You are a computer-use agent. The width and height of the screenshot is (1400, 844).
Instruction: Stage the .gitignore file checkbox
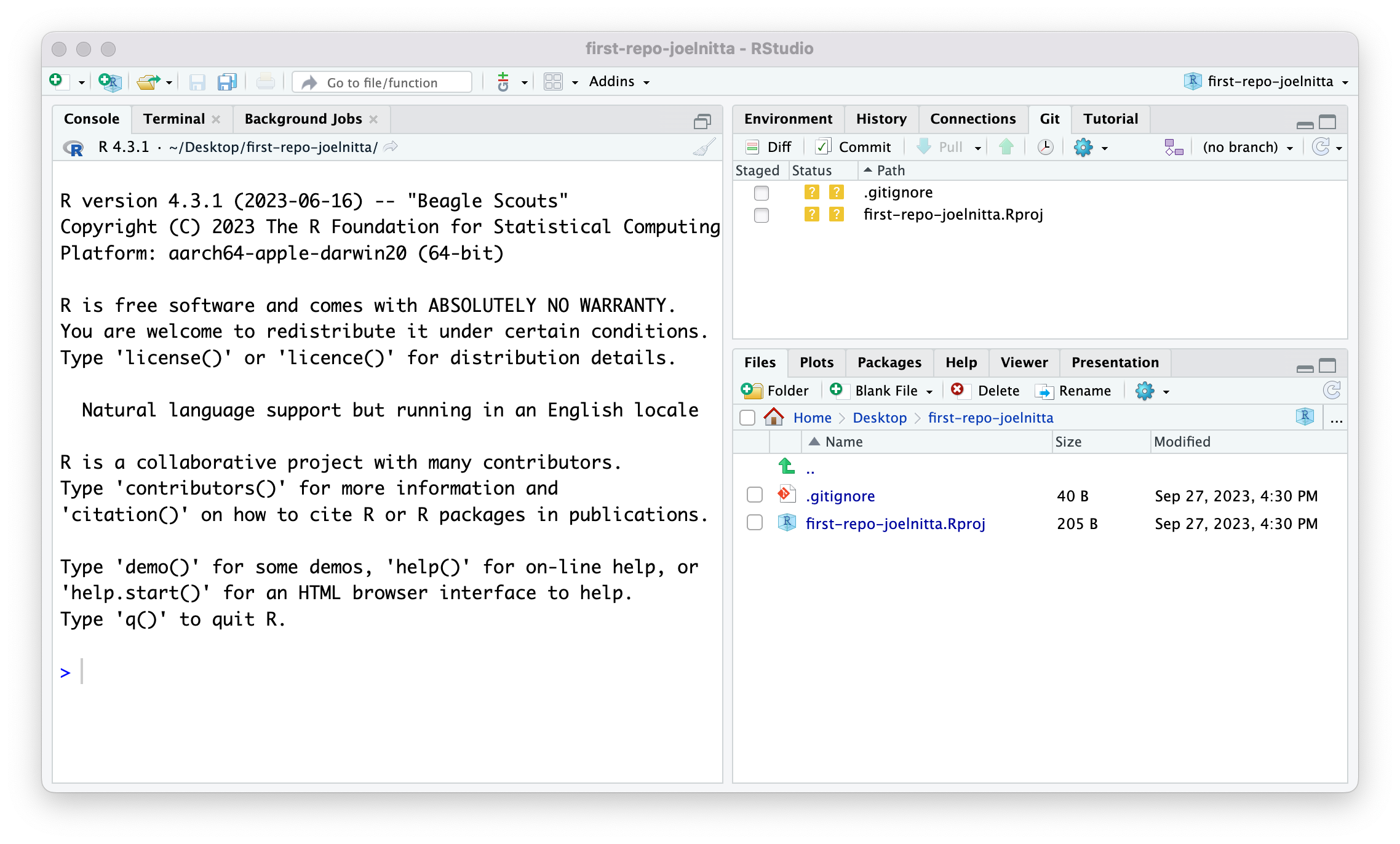pyautogui.click(x=762, y=193)
